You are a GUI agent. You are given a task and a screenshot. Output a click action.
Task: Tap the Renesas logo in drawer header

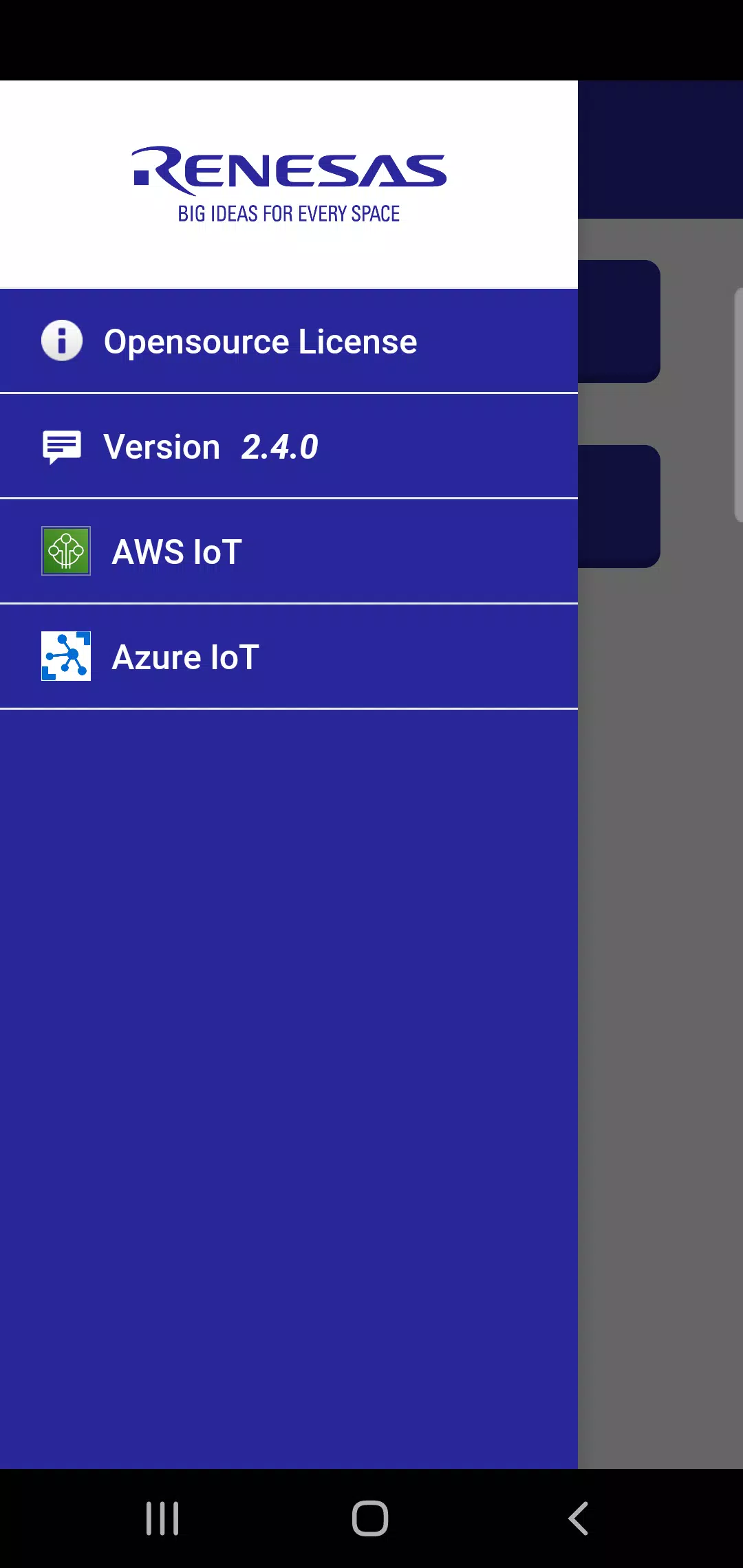click(x=289, y=171)
